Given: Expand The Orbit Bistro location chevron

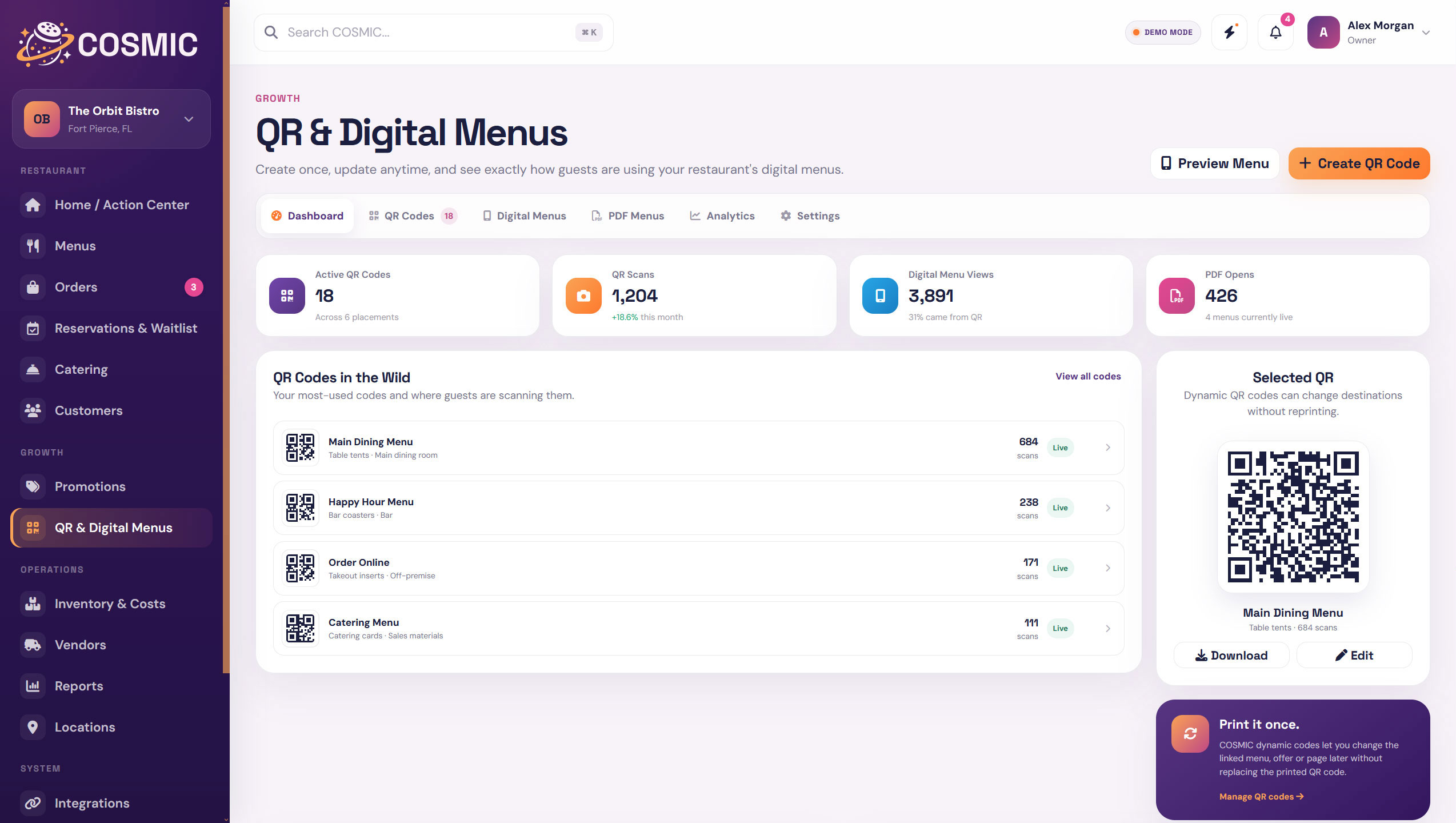Looking at the screenshot, I should pos(189,119).
